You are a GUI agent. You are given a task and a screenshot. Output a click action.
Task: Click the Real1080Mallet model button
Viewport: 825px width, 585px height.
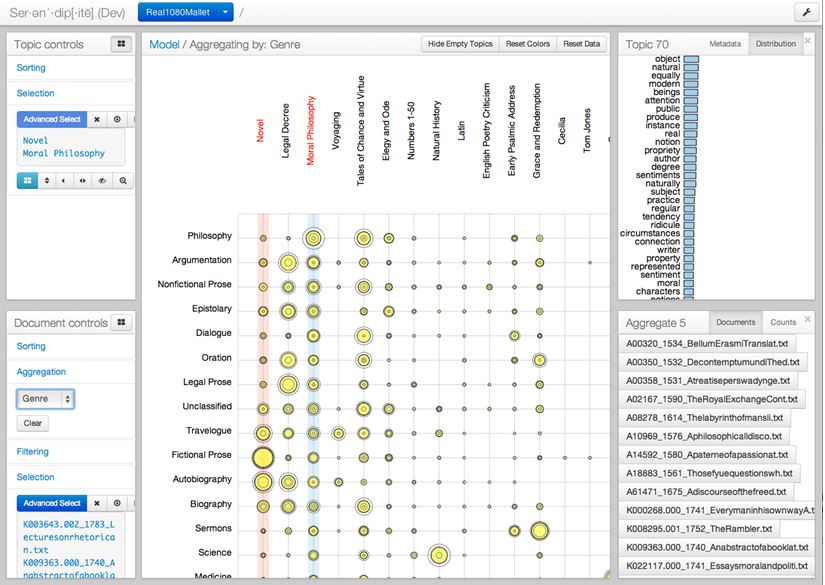tap(178, 12)
